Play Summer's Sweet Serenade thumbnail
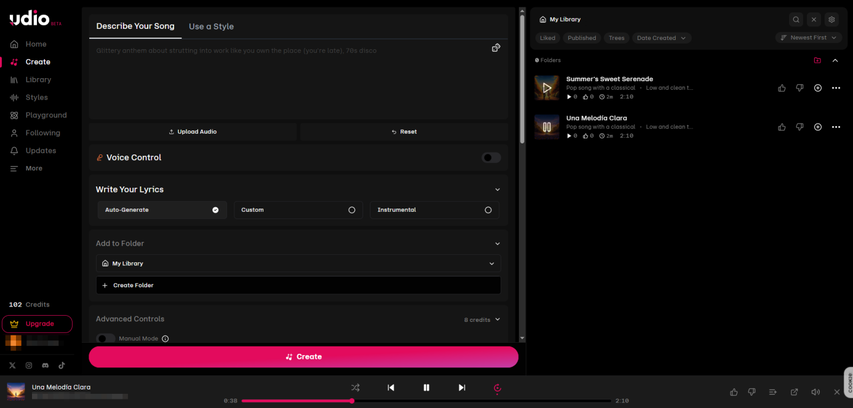This screenshot has width=853, height=408. click(x=547, y=88)
